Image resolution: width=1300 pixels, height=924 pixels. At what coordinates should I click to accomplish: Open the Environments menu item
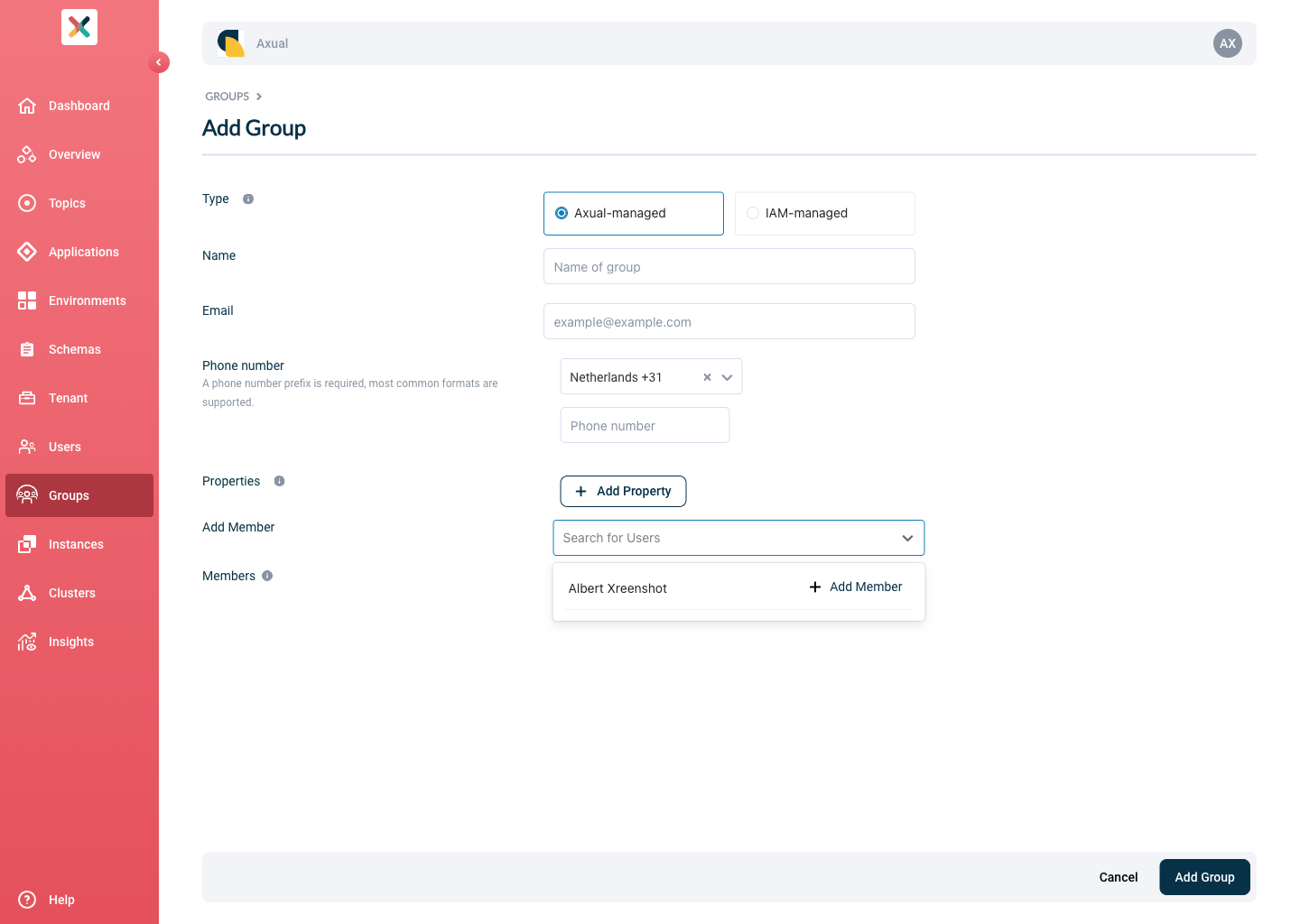79,300
